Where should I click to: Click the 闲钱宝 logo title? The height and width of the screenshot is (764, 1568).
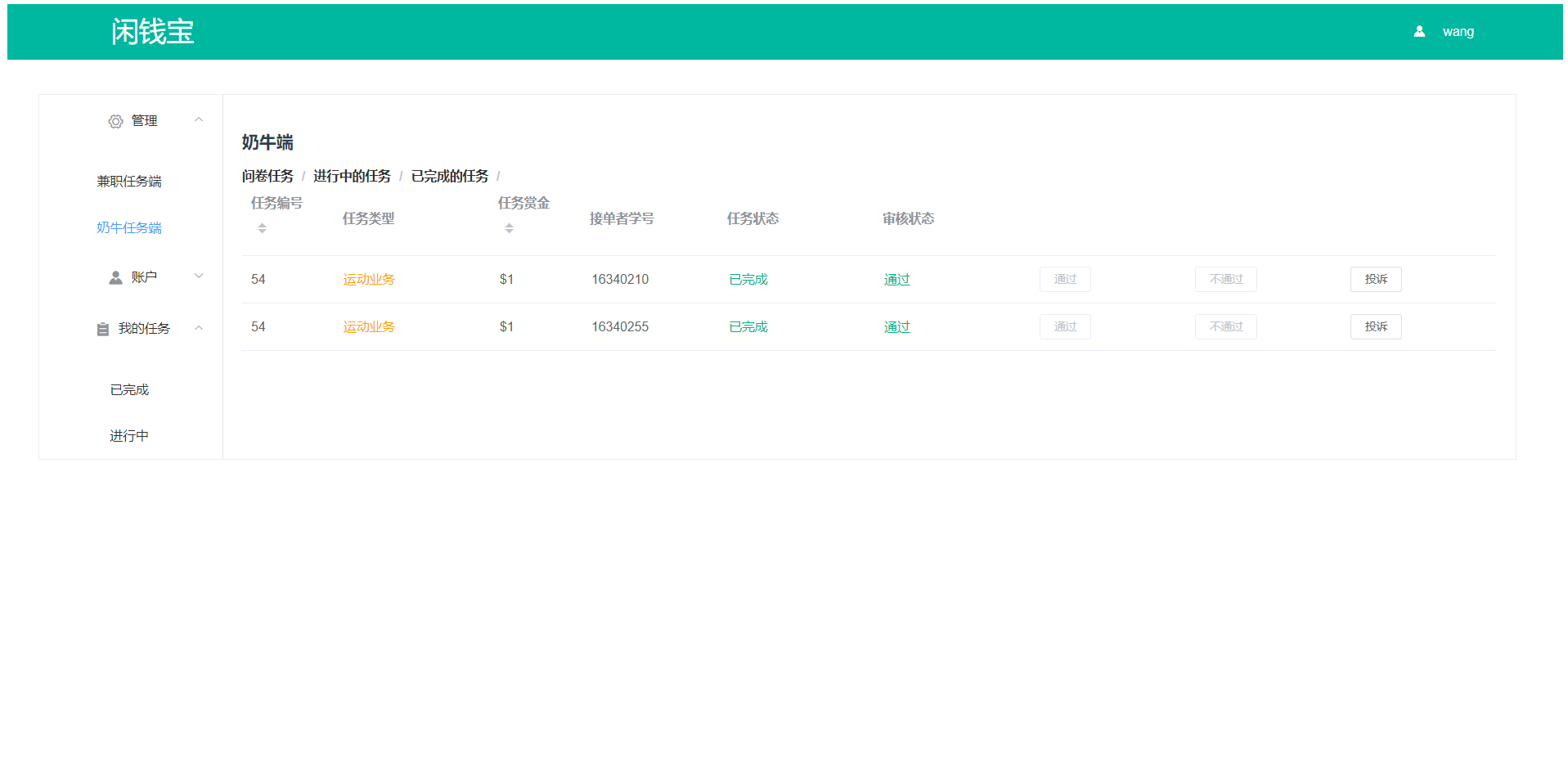tap(152, 32)
